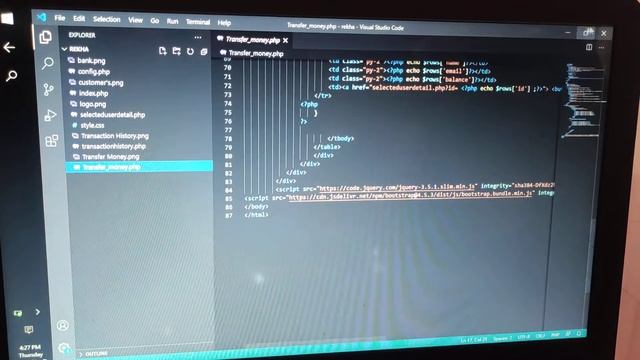
Task: Click the VS Code logo in title bar
Action: 42,17
